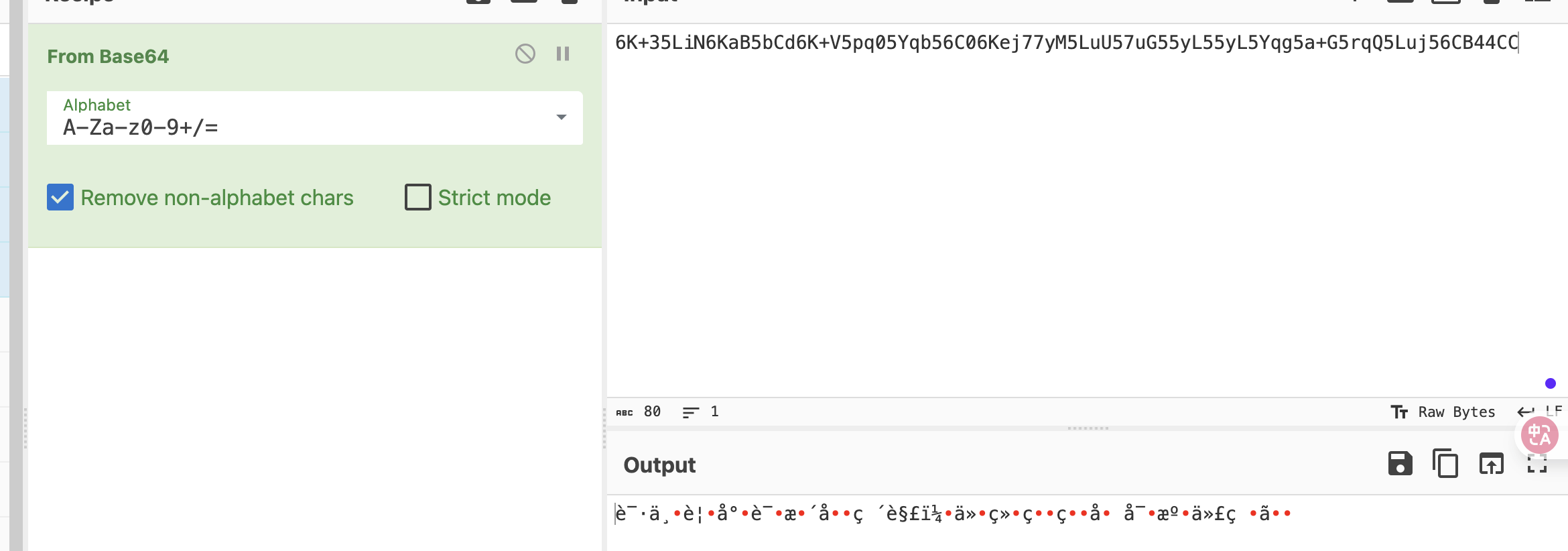Uncheck Remove non-alphabet chars
The image size is (1568, 551).
click(60, 198)
